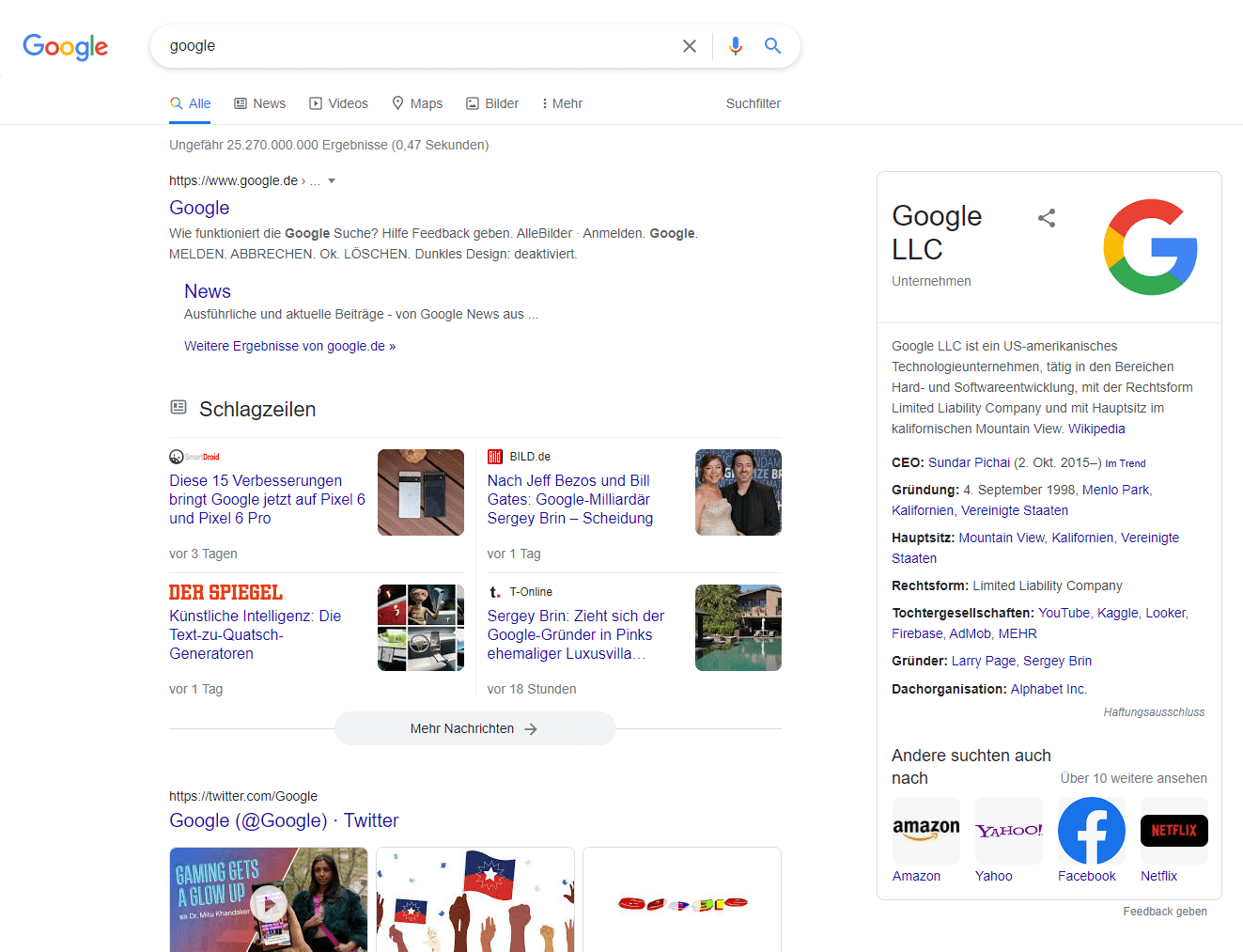Screen dimensions: 1243x952
Task: Play the Gaming Gets a Glow Up video
Action: 269,904
